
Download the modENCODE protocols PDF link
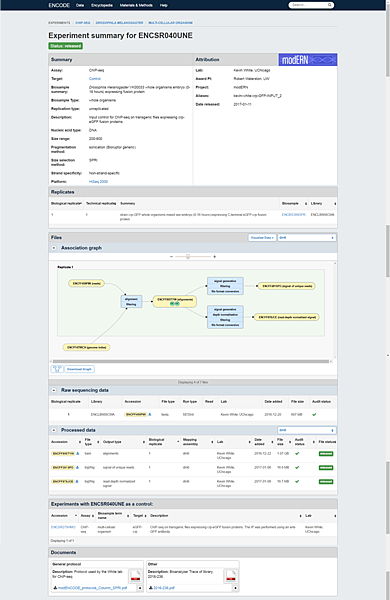(x=91, y=588)
